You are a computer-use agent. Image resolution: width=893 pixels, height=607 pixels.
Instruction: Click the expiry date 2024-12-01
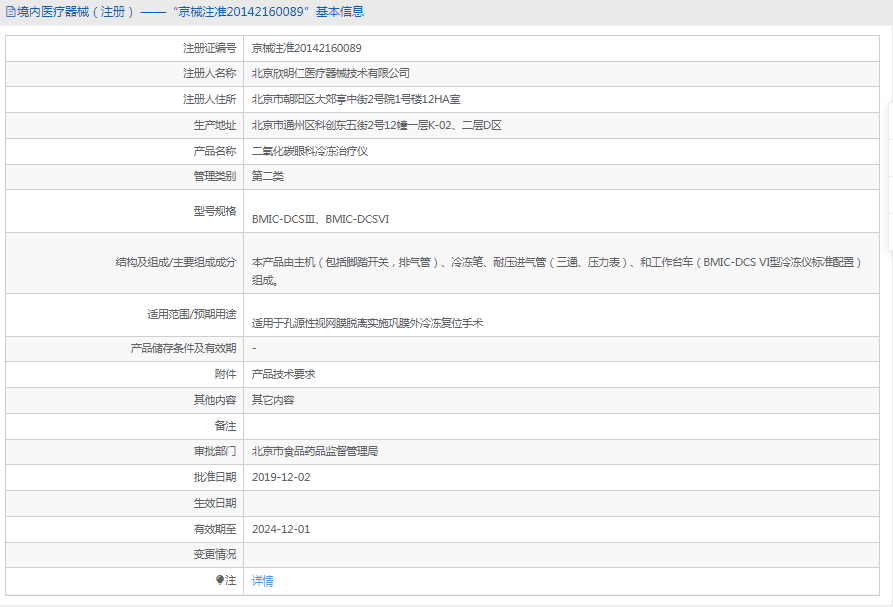click(281, 529)
